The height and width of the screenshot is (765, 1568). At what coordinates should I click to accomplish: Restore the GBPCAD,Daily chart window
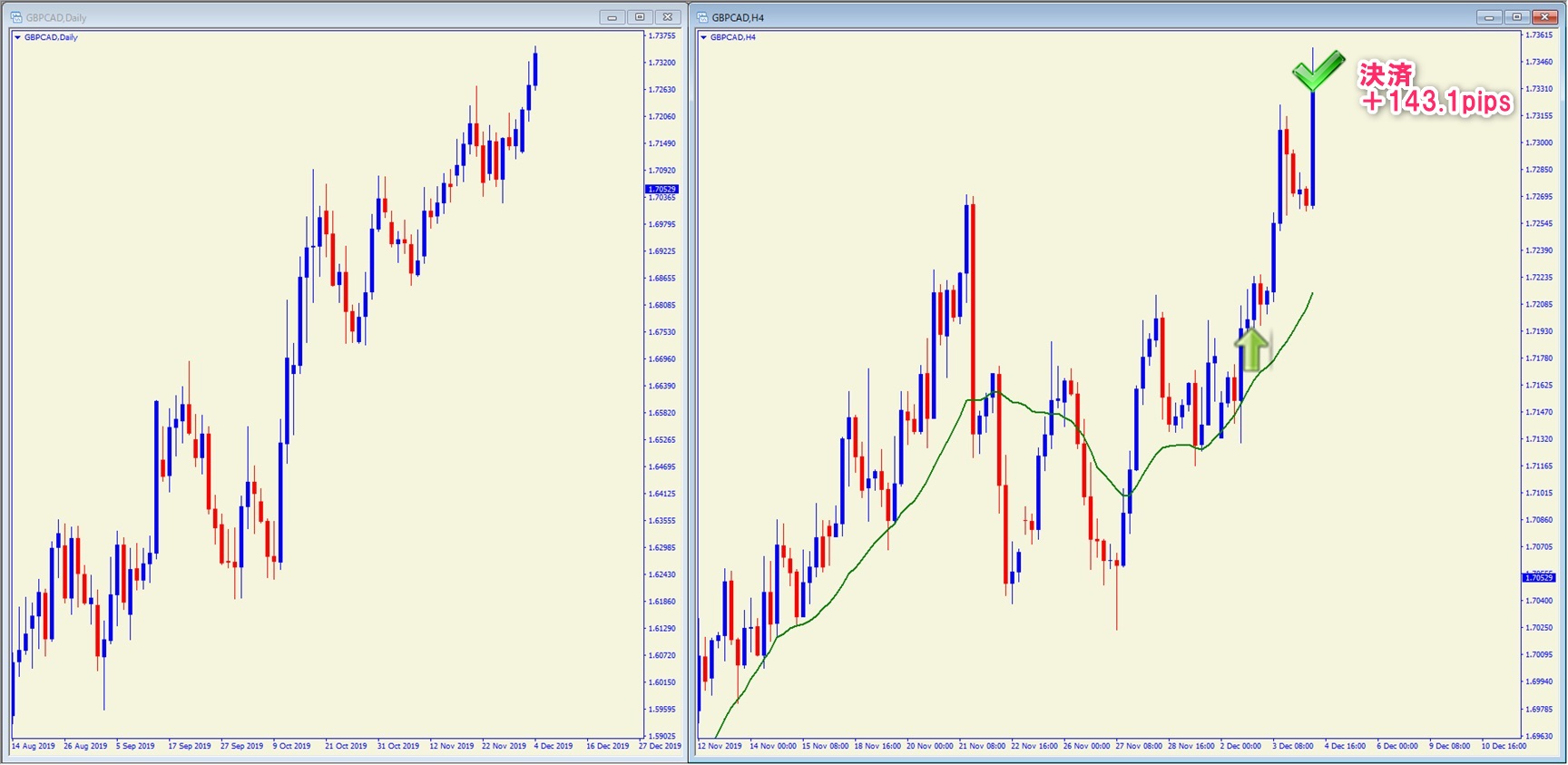640,17
